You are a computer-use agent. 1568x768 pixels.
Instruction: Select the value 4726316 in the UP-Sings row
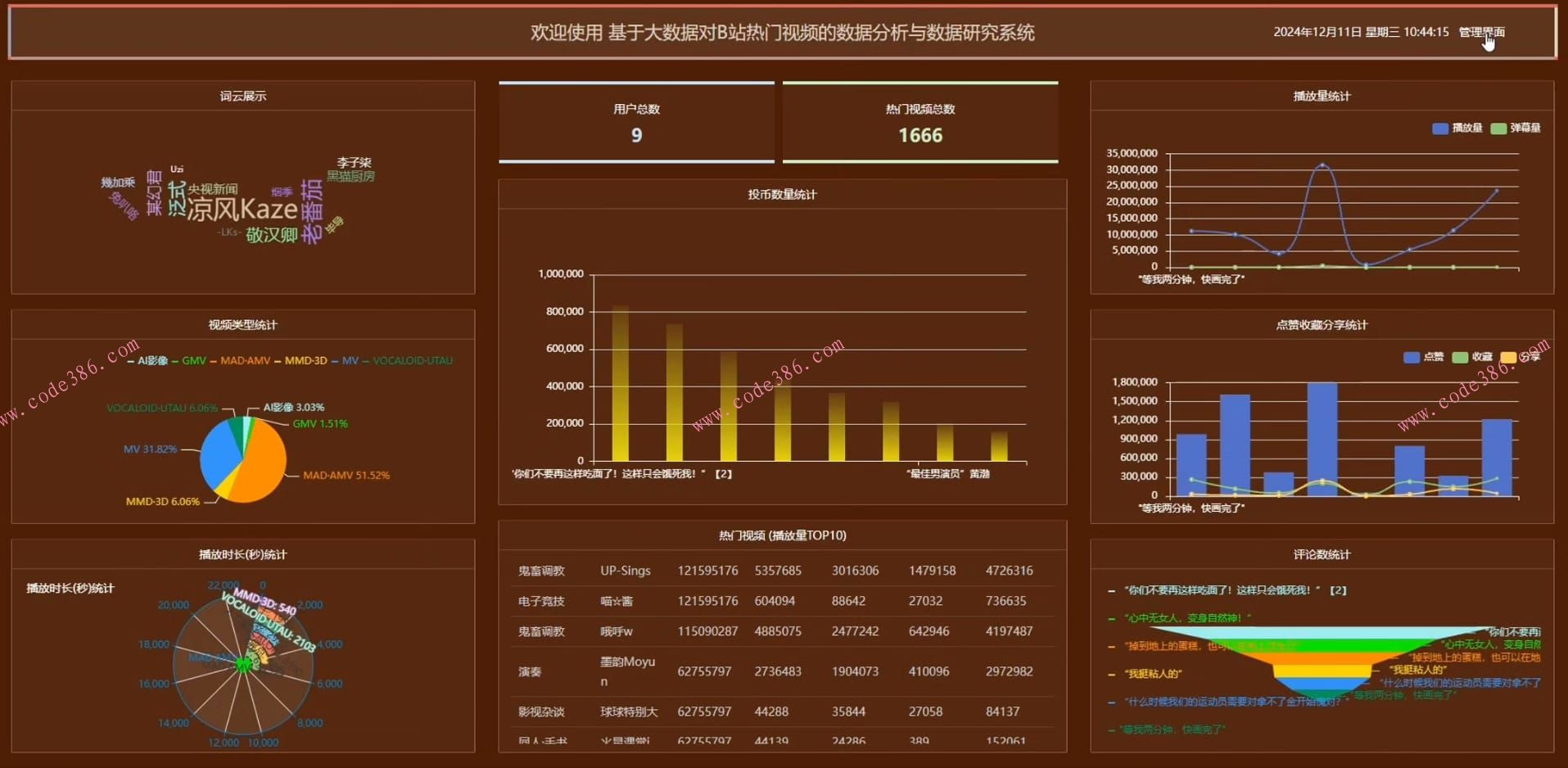coord(1009,571)
